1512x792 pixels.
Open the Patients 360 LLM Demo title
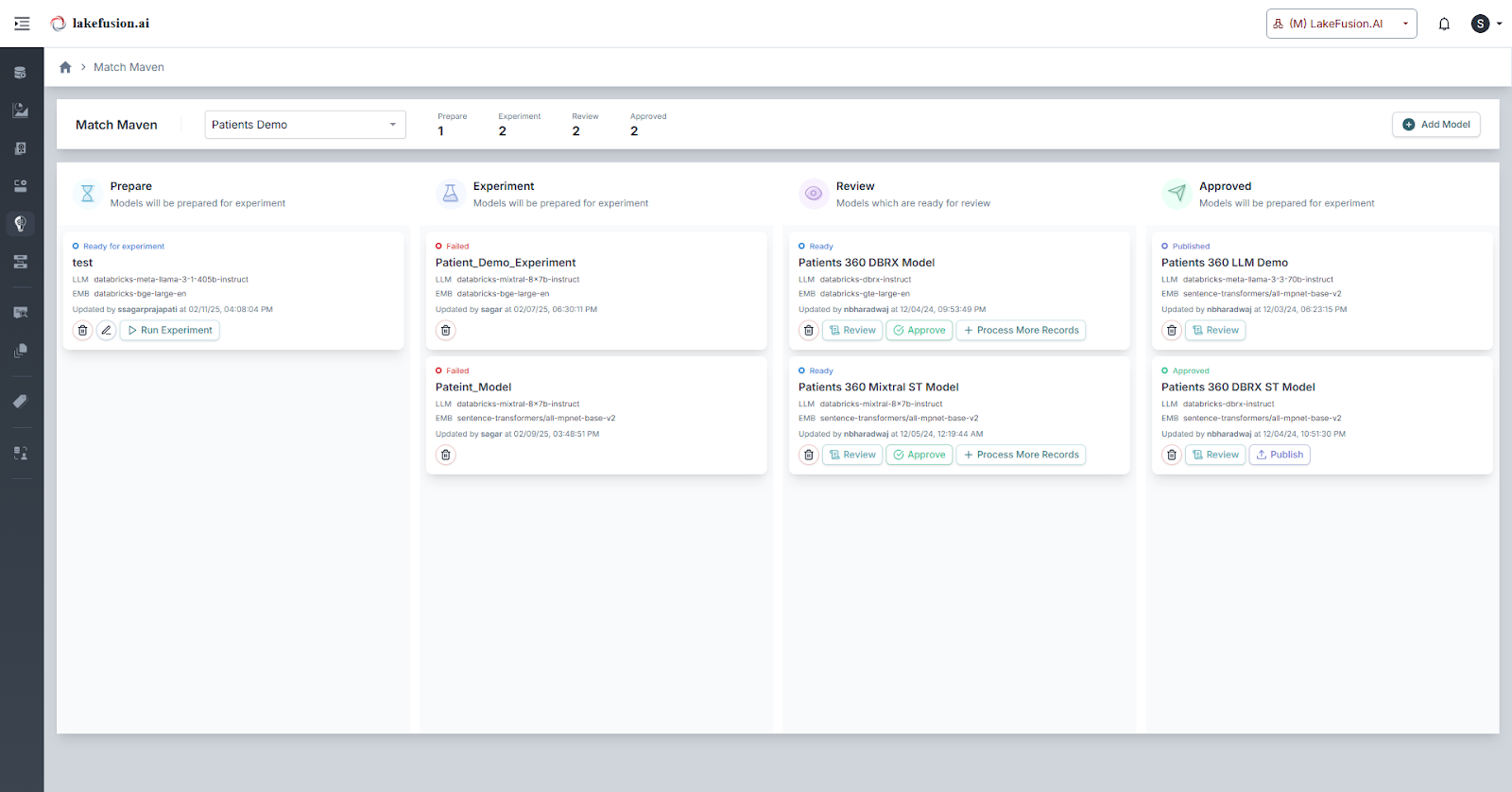click(1225, 263)
